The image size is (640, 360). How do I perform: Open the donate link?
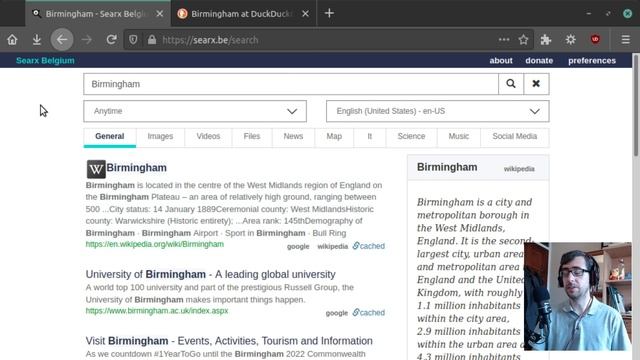(x=539, y=60)
